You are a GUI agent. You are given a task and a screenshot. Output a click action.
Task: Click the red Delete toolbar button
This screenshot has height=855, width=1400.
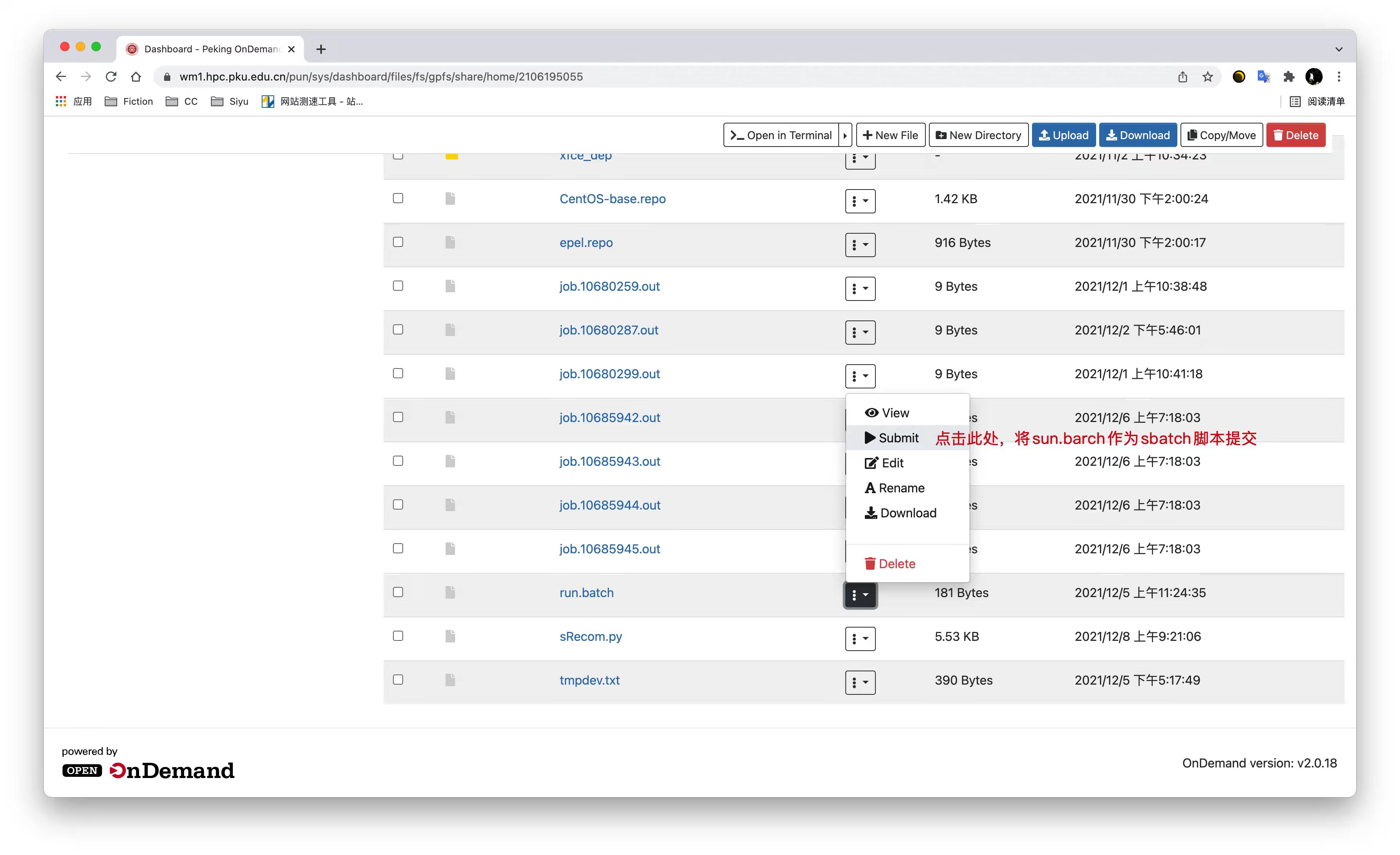coord(1295,135)
